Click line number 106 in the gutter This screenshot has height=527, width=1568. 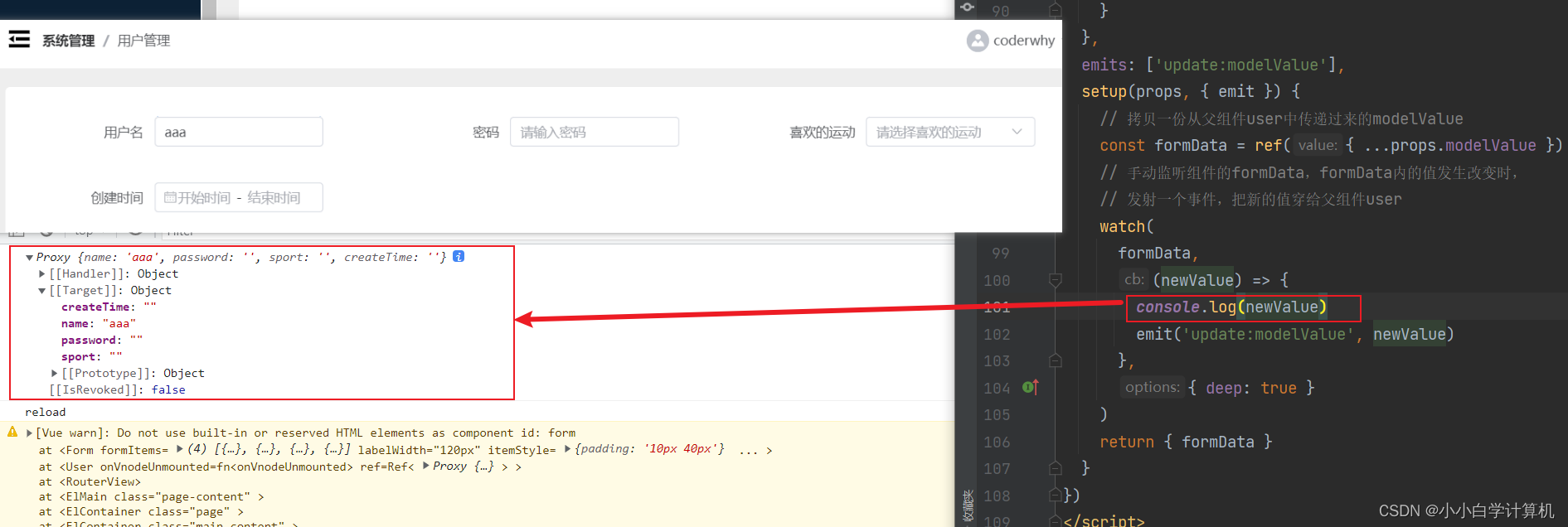(997, 442)
